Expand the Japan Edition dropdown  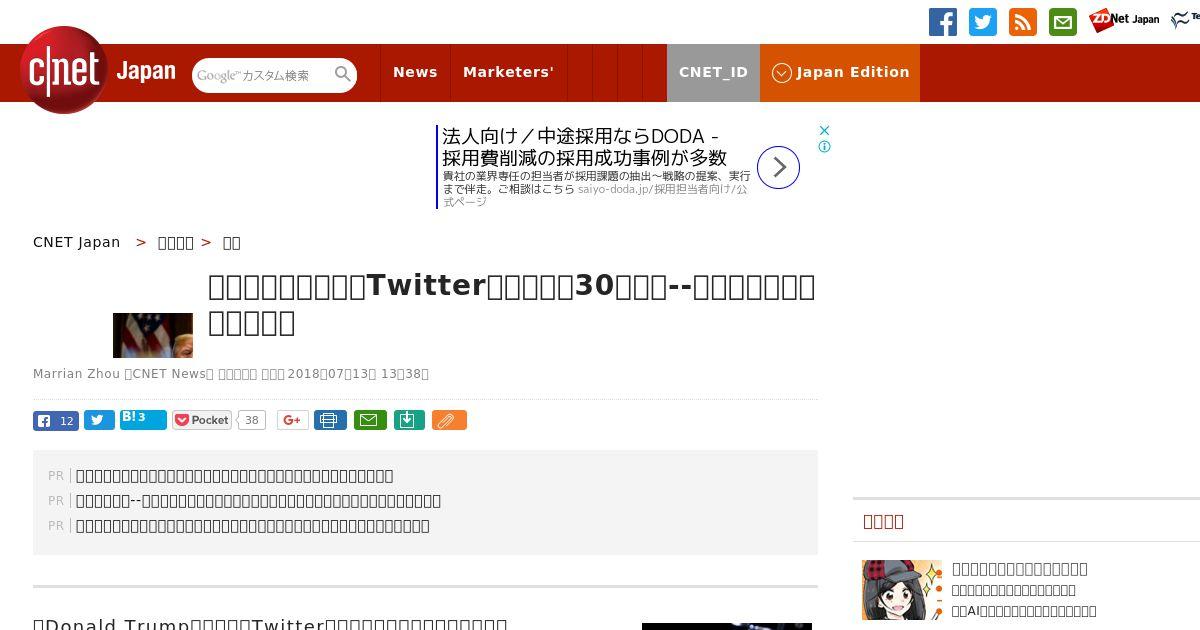tap(840, 72)
